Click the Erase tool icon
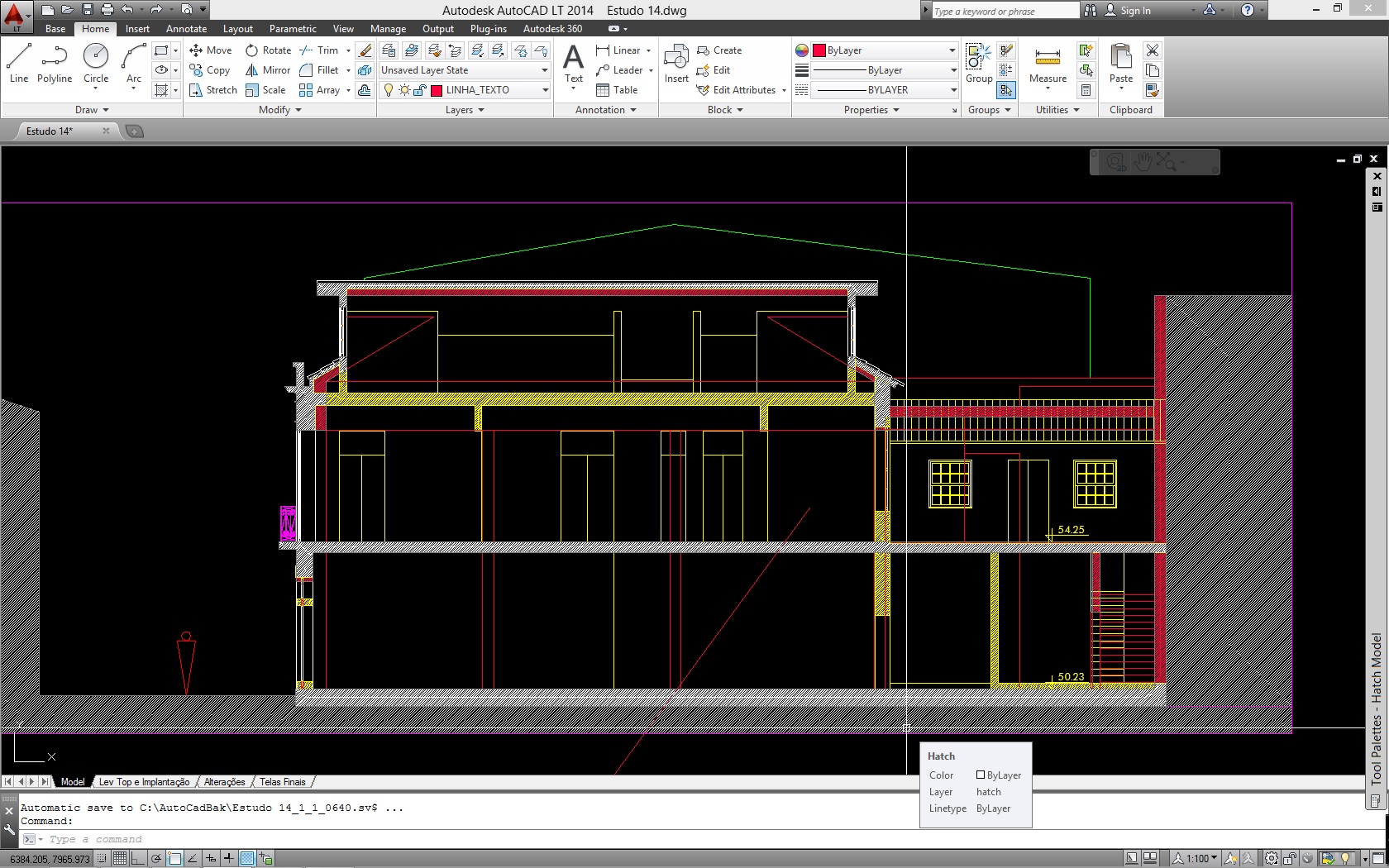This screenshot has width=1389, height=868. click(x=365, y=50)
